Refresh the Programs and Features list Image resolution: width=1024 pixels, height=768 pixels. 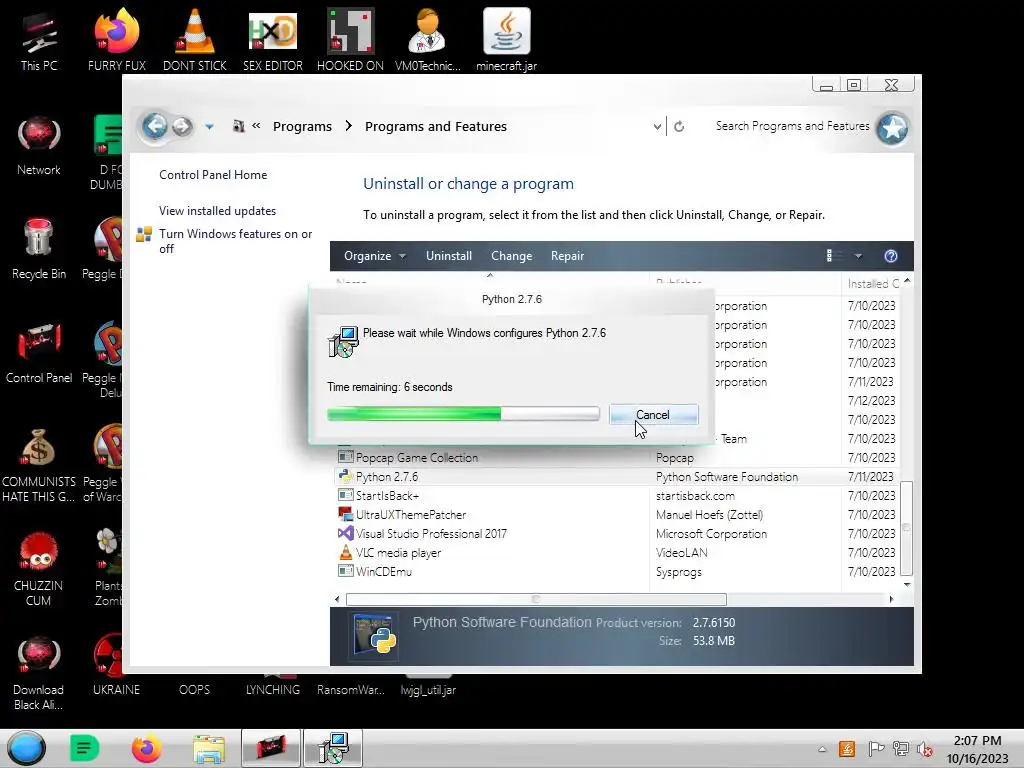pyautogui.click(x=679, y=126)
